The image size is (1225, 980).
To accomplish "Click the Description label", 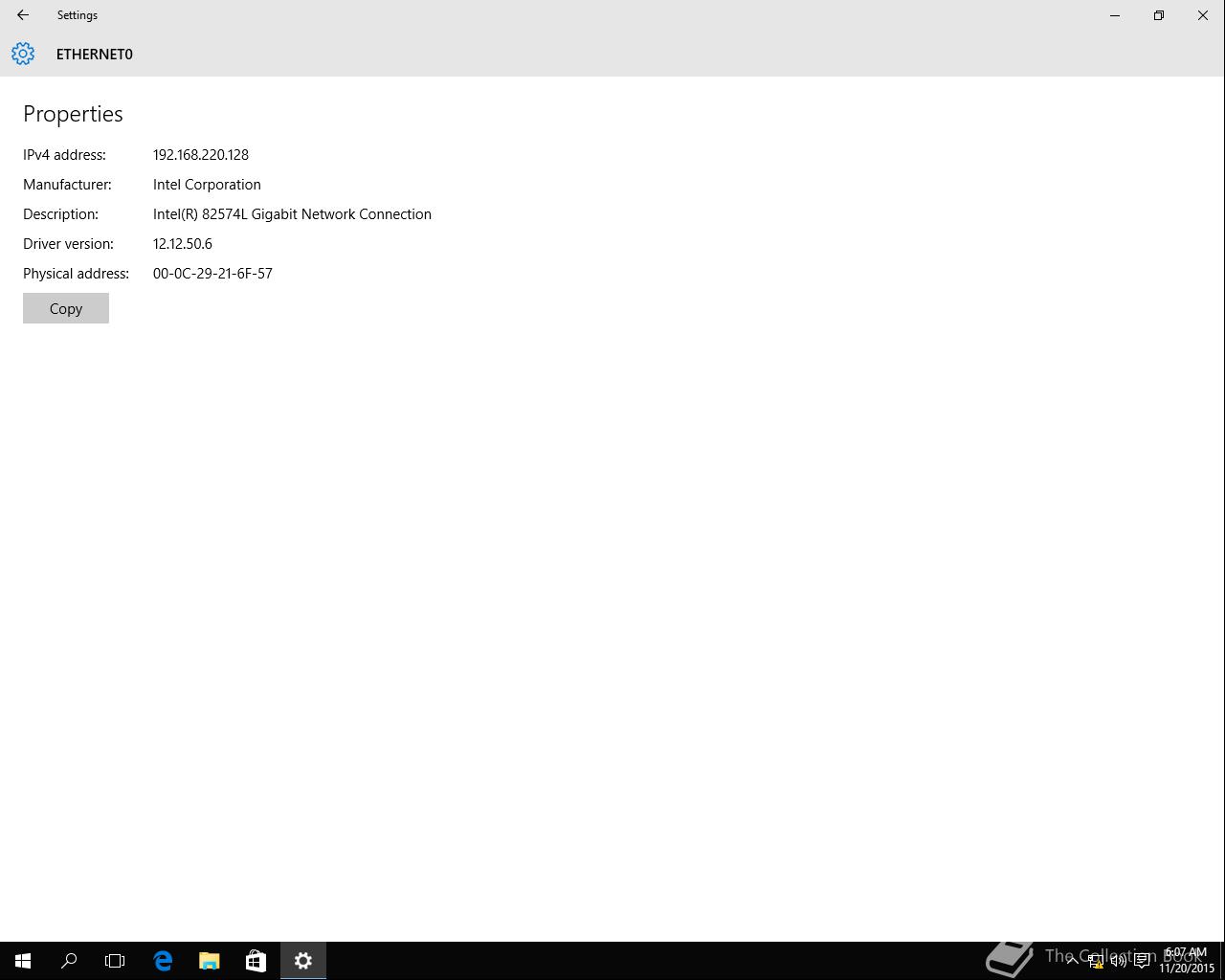I will pos(60,213).
